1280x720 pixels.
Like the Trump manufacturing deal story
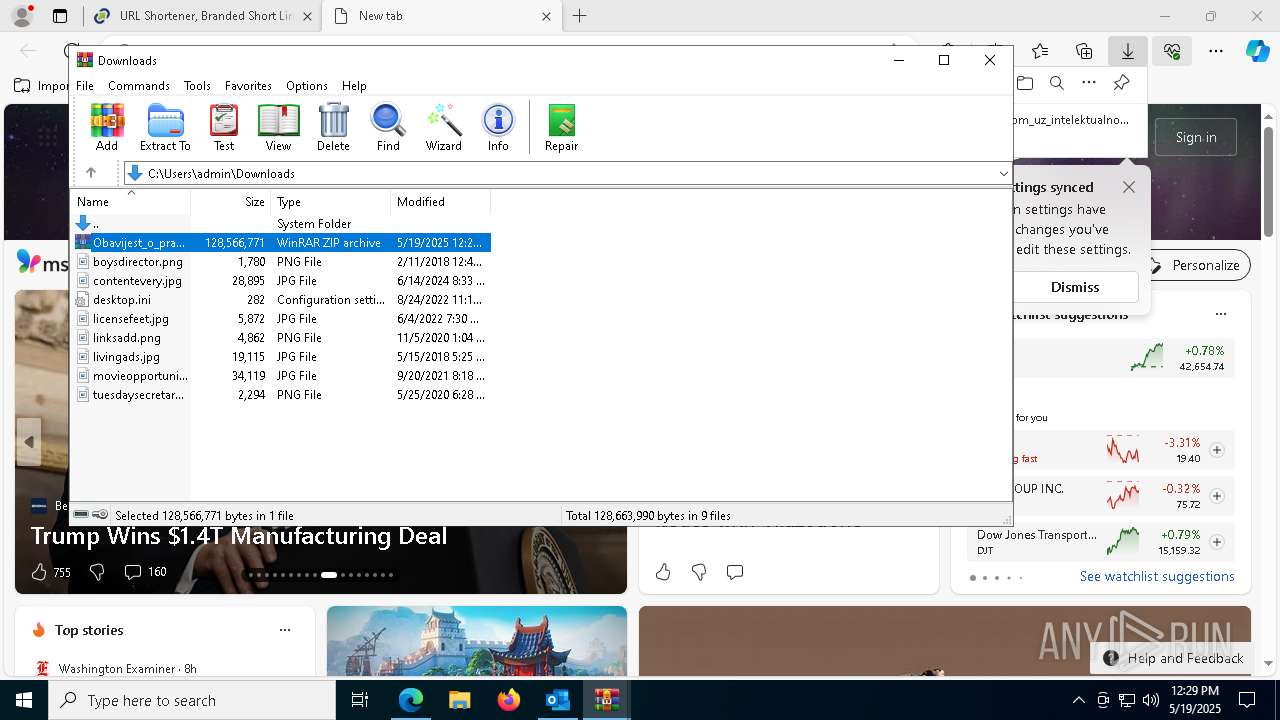(39, 572)
